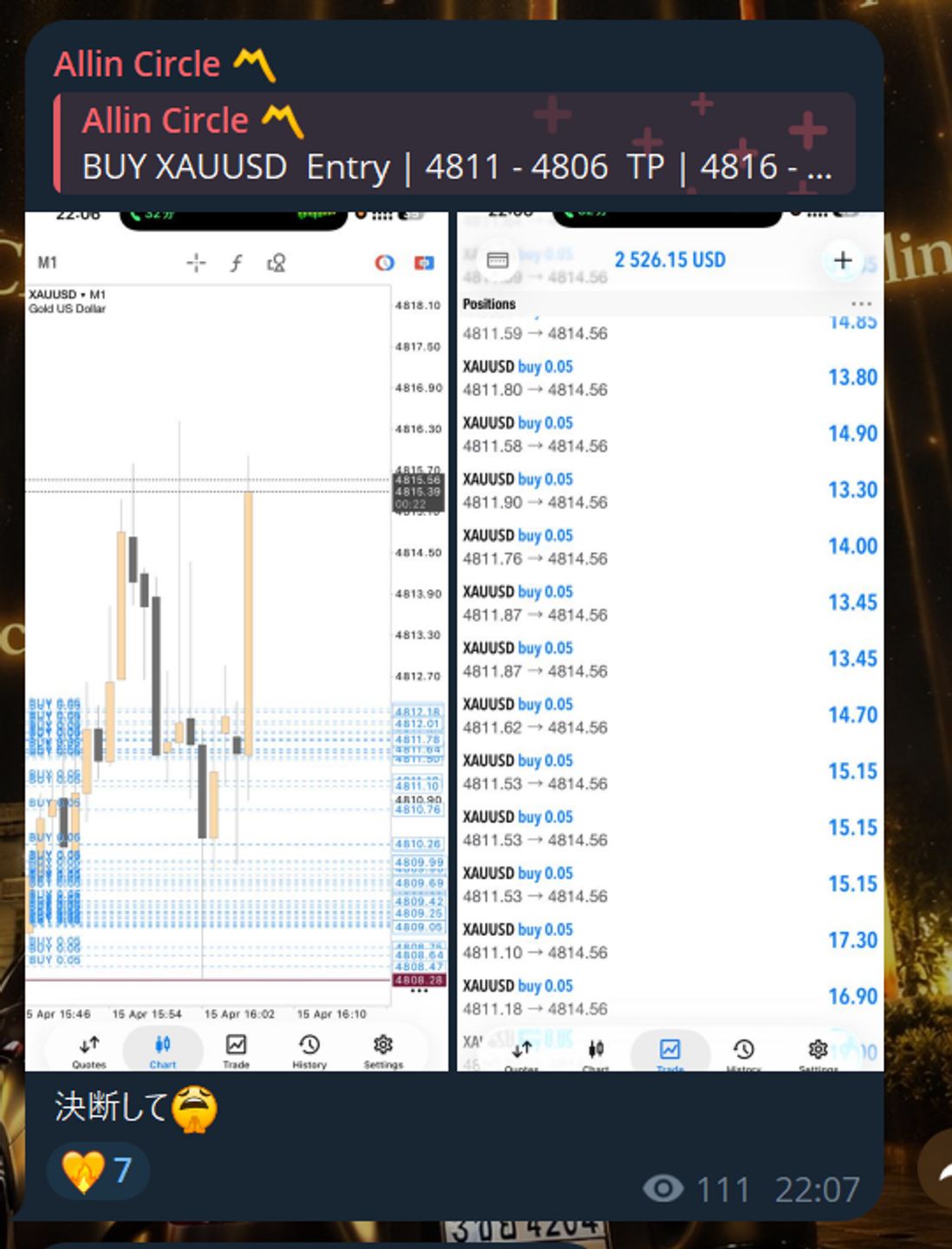
Task: Click the message caption 決断して
Action: click(x=110, y=1108)
